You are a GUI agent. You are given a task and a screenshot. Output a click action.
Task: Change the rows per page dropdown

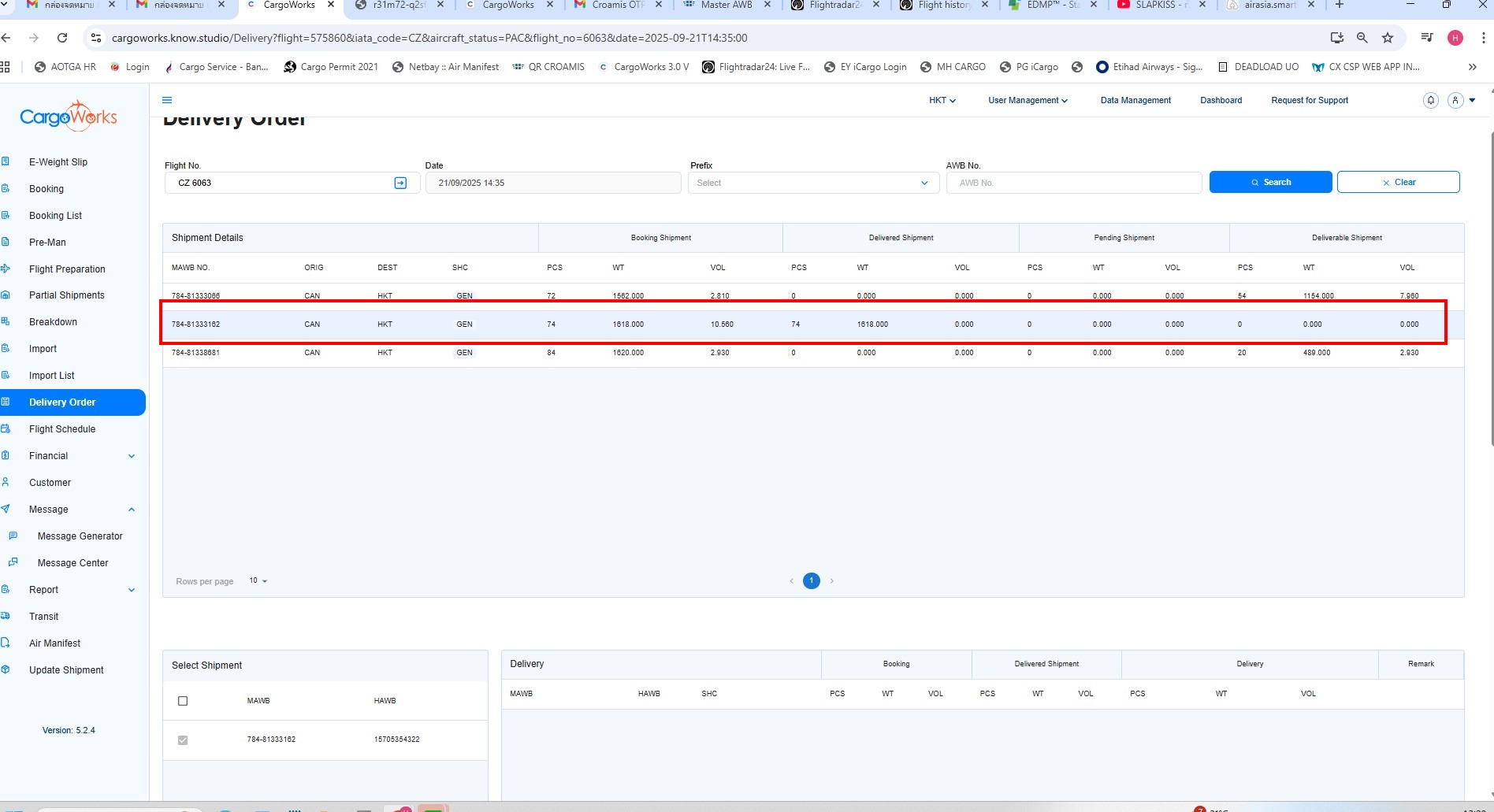[258, 581]
